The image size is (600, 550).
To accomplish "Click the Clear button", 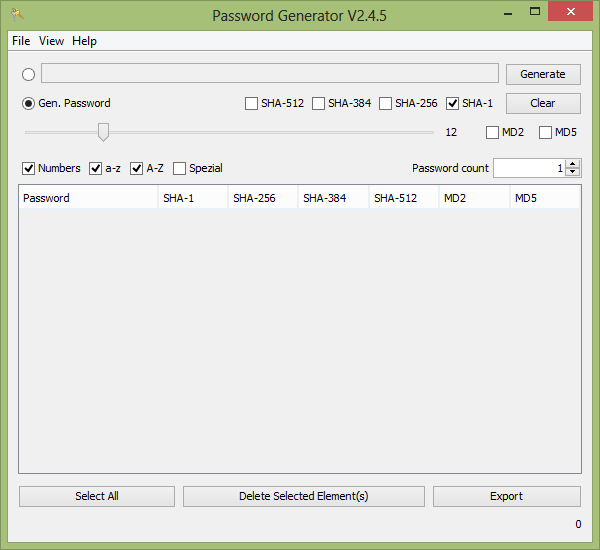I will [543, 103].
